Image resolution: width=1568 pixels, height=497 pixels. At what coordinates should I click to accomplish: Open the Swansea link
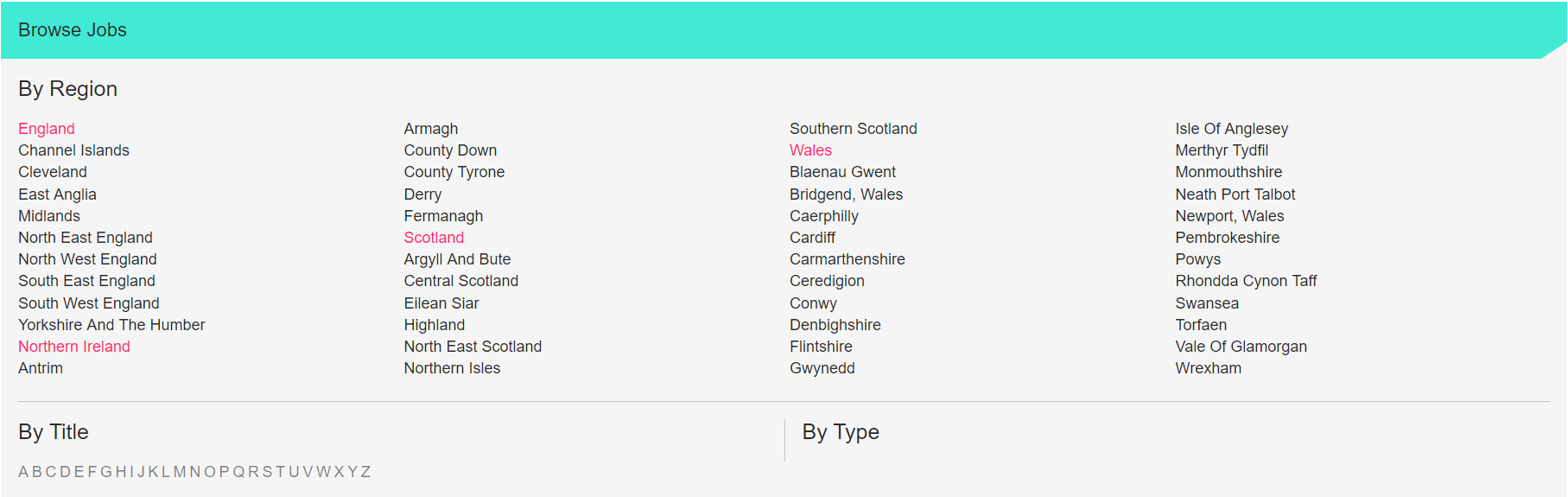(1207, 303)
